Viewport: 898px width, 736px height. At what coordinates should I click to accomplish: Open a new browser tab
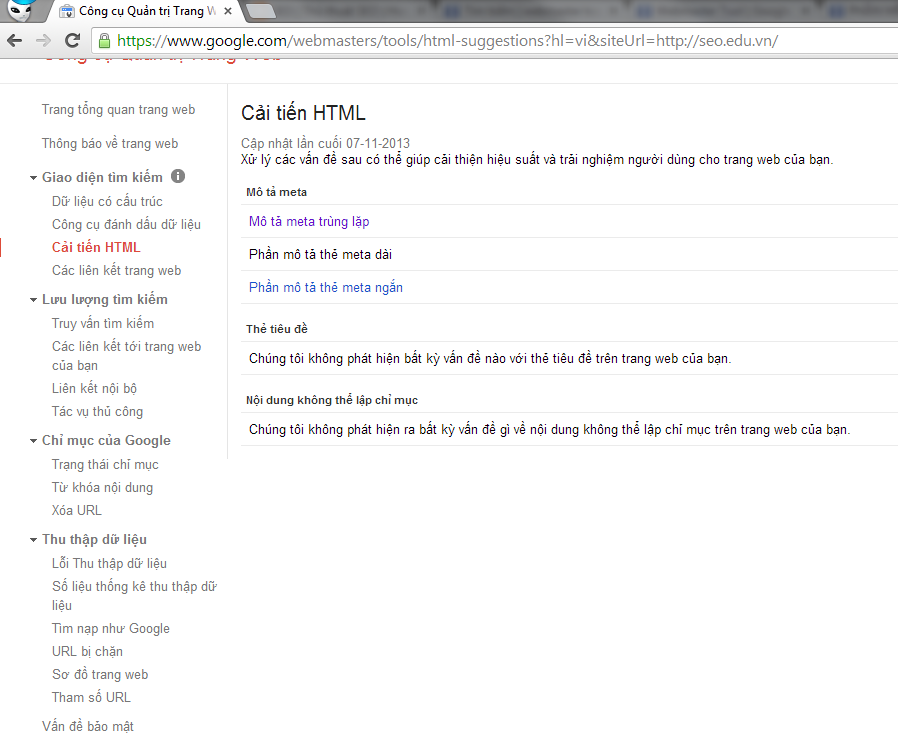261,11
